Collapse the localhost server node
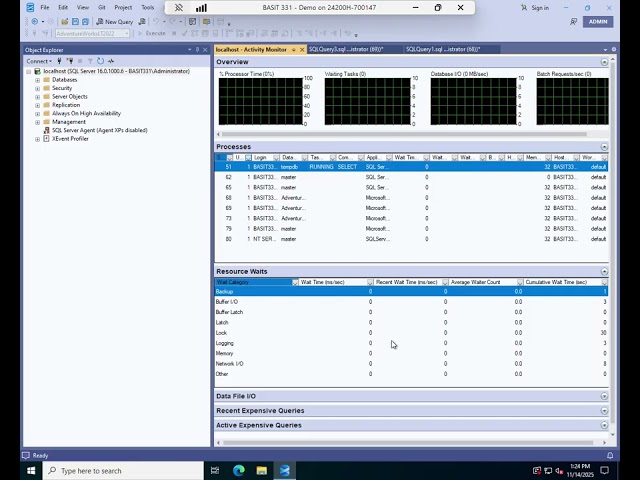Screen dimensions: 640x480 29,71
